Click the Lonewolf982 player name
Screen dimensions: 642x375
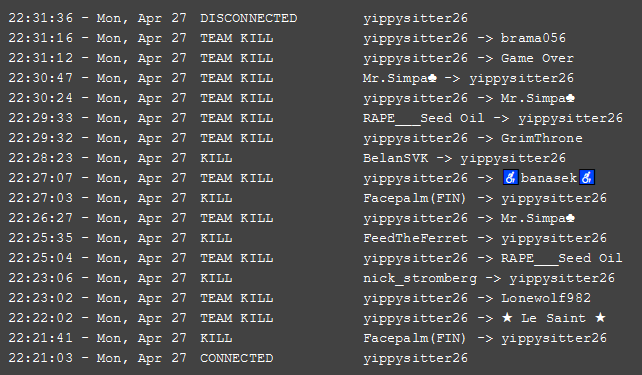(x=546, y=298)
